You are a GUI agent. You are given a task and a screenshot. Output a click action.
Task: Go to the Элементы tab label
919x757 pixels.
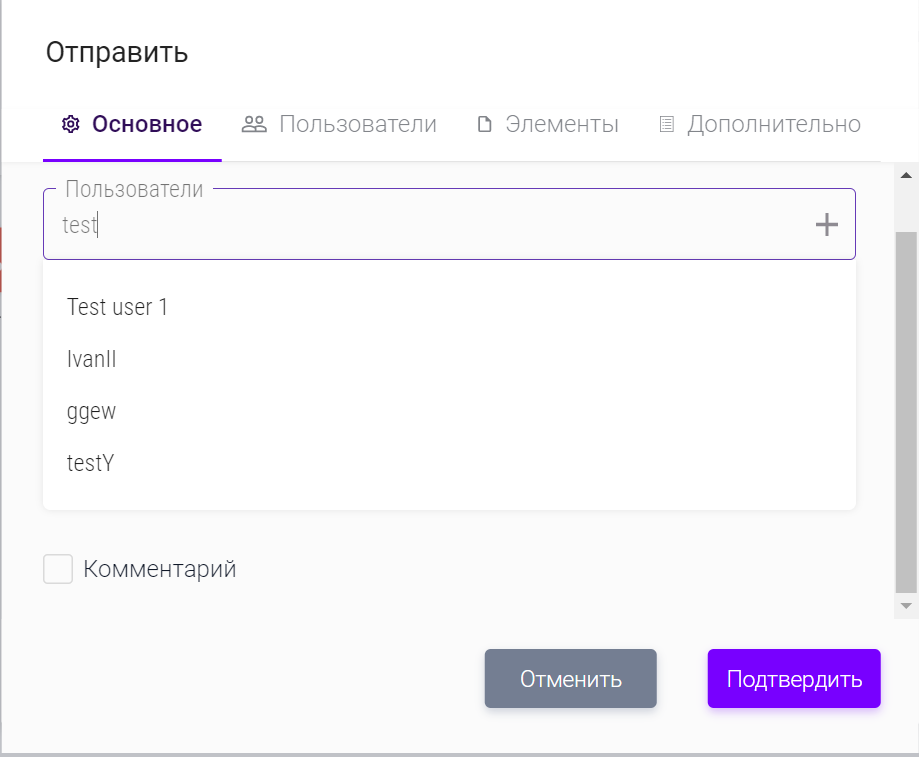tap(561, 124)
